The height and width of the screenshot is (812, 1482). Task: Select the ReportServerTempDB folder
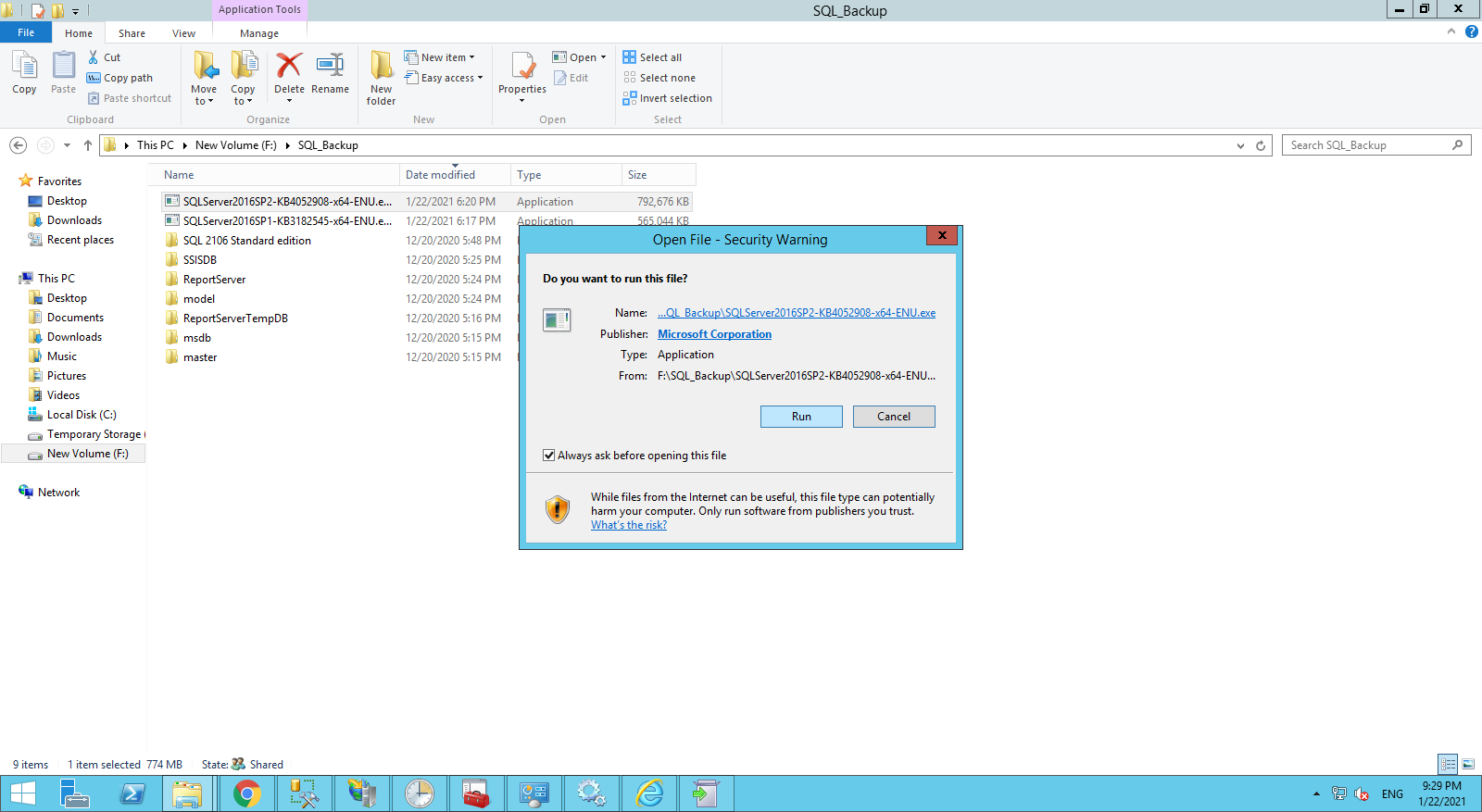pyautogui.click(x=235, y=319)
